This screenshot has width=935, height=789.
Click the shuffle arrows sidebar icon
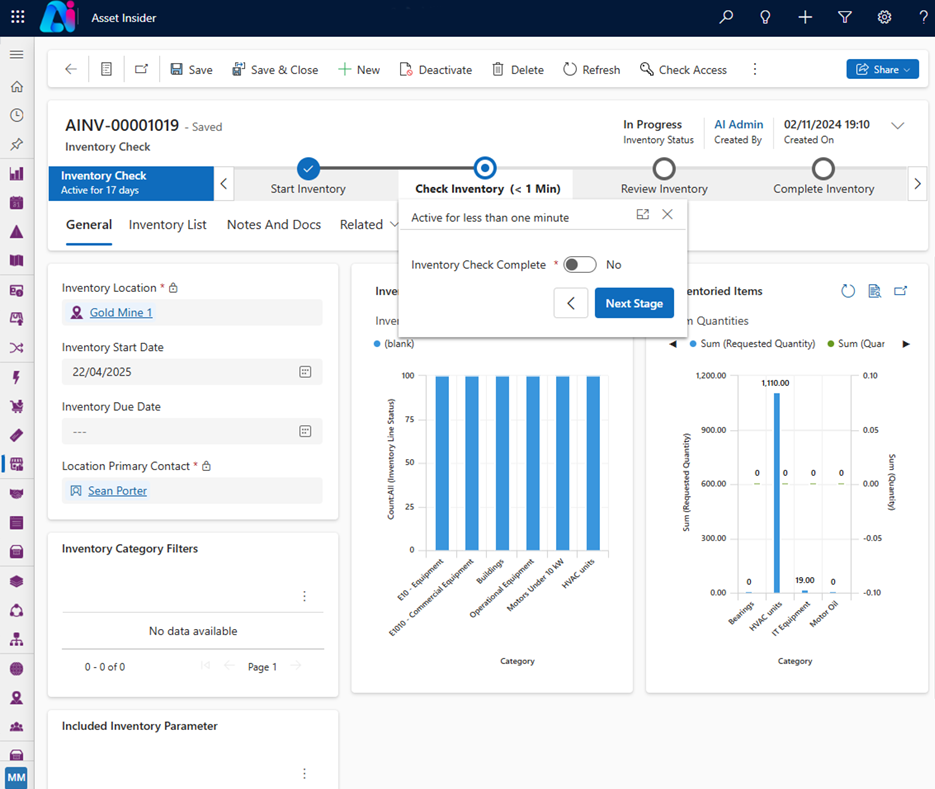(17, 348)
